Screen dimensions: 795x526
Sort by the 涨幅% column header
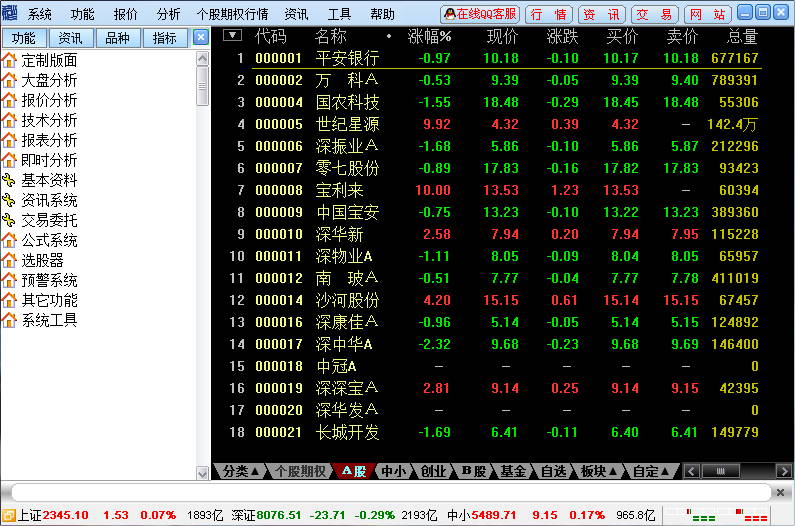429,37
